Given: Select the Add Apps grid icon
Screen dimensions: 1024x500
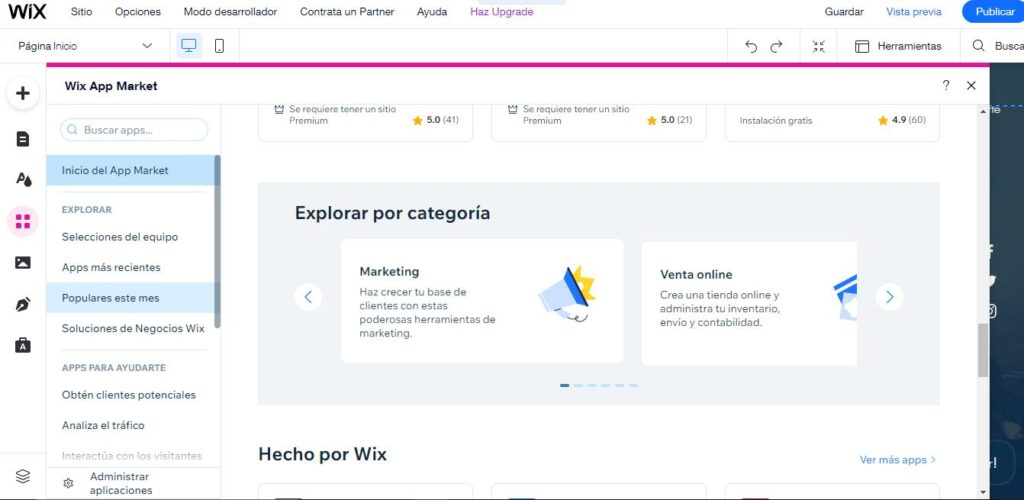Looking at the screenshot, I should (23, 221).
